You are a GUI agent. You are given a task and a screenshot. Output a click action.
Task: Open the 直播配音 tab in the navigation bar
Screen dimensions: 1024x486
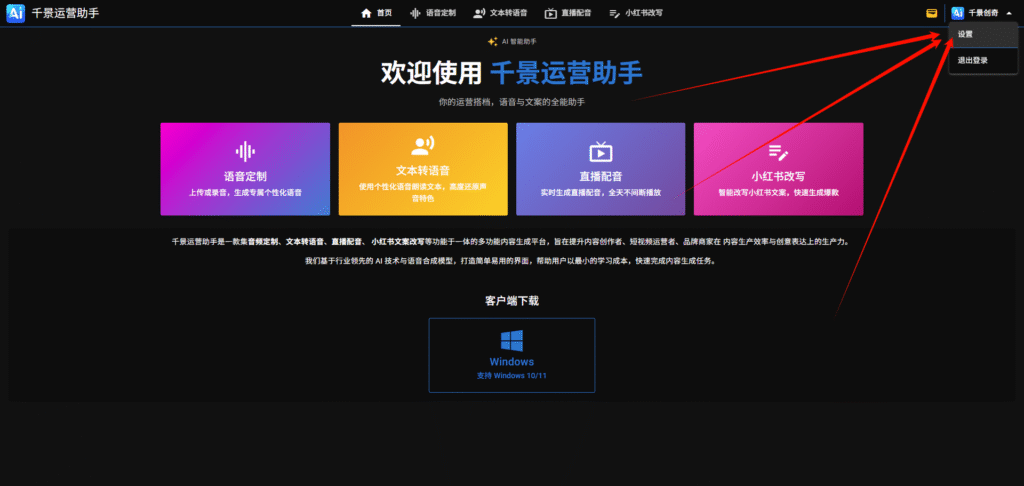click(568, 13)
